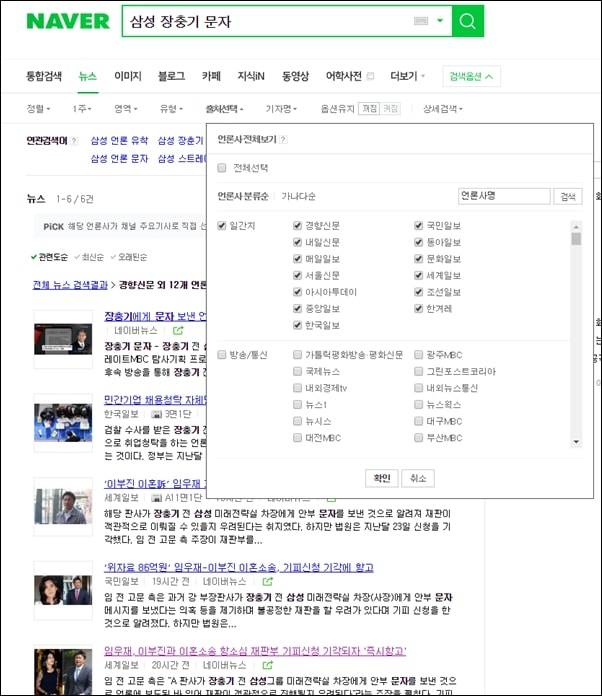The image size is (602, 696).
Task: Uncheck the 조선일보 checkbox
Action: click(418, 292)
